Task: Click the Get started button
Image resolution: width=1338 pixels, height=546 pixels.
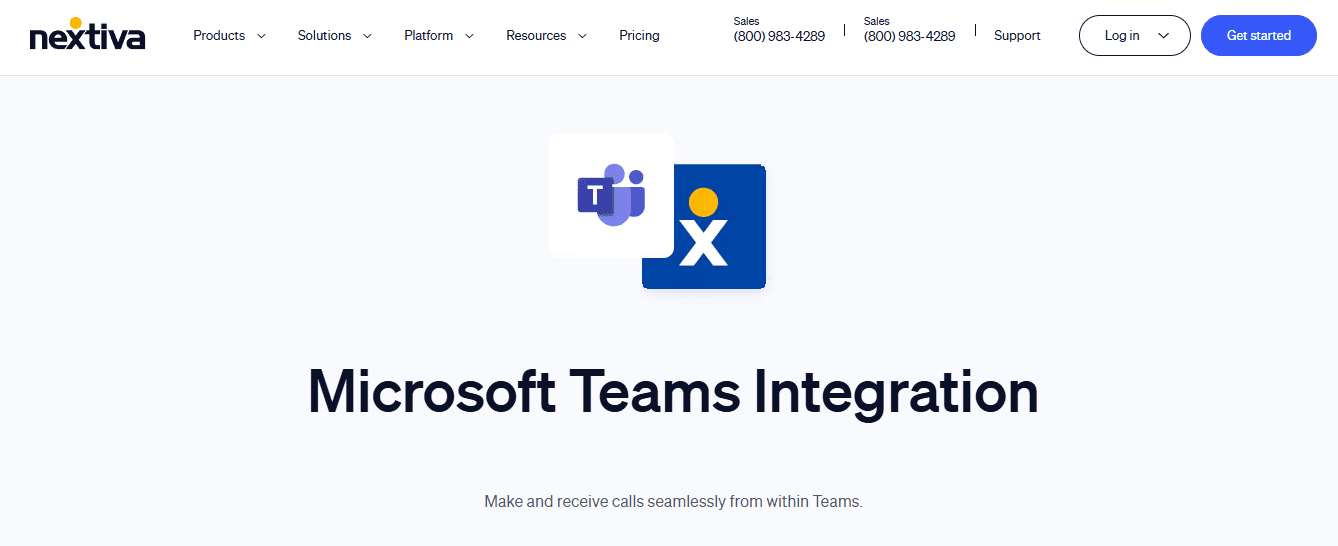Action: [x=1259, y=35]
